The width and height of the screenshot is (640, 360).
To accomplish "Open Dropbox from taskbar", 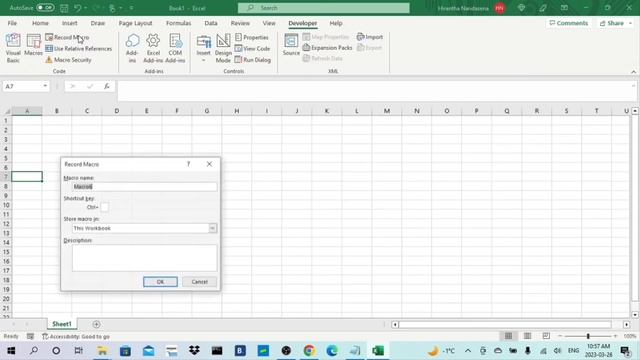I will pos(194,351).
